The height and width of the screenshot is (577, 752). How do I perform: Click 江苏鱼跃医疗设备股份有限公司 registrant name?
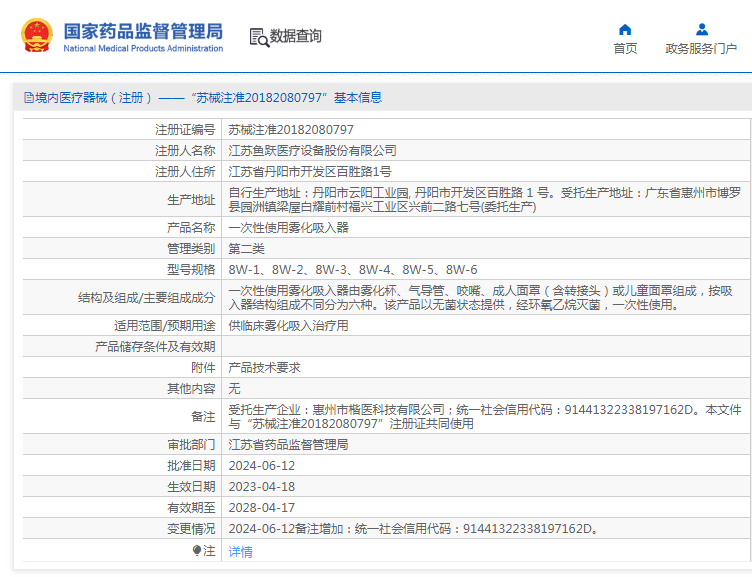click(312, 151)
